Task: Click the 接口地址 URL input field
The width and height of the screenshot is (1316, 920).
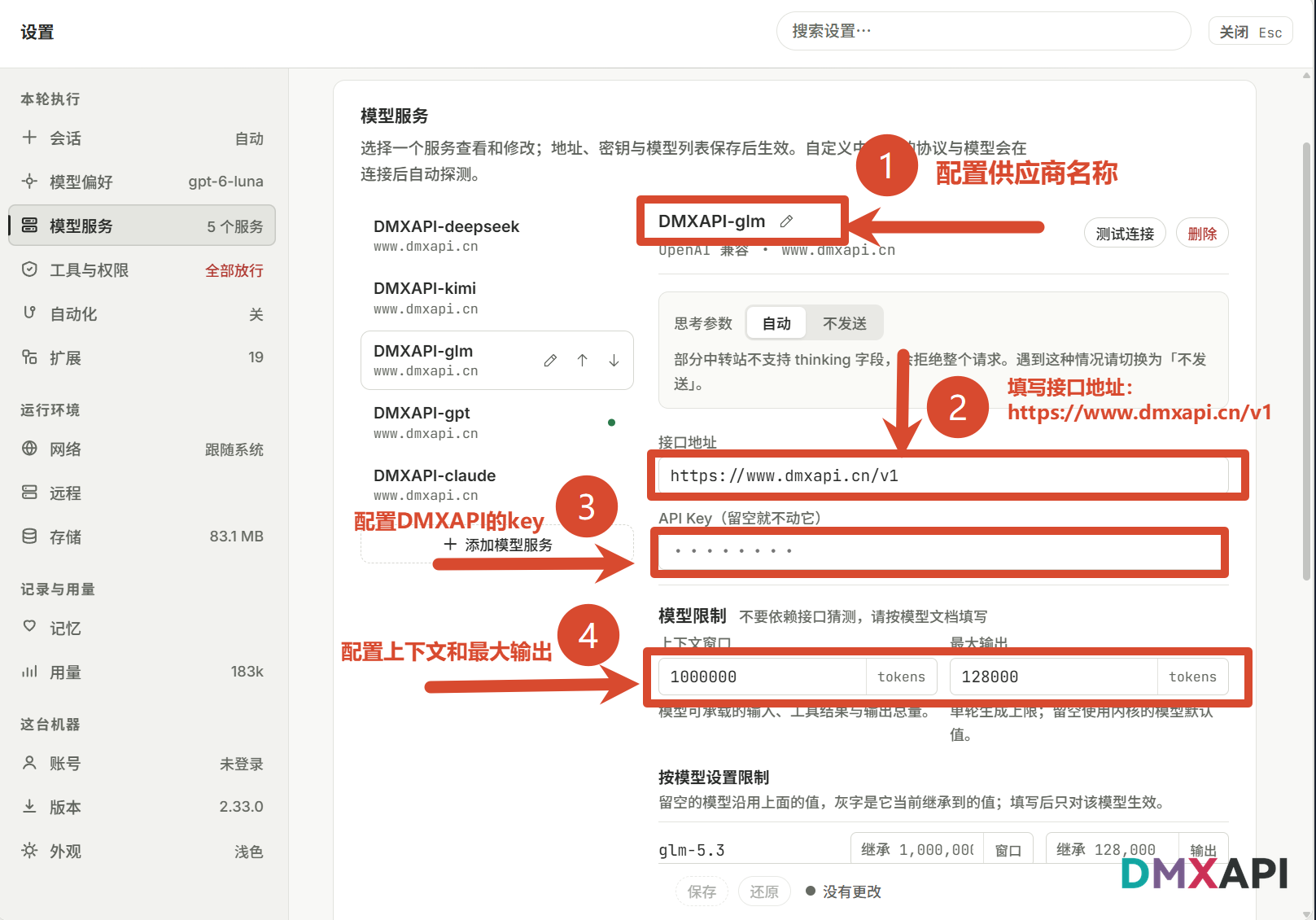Action: tap(943, 475)
